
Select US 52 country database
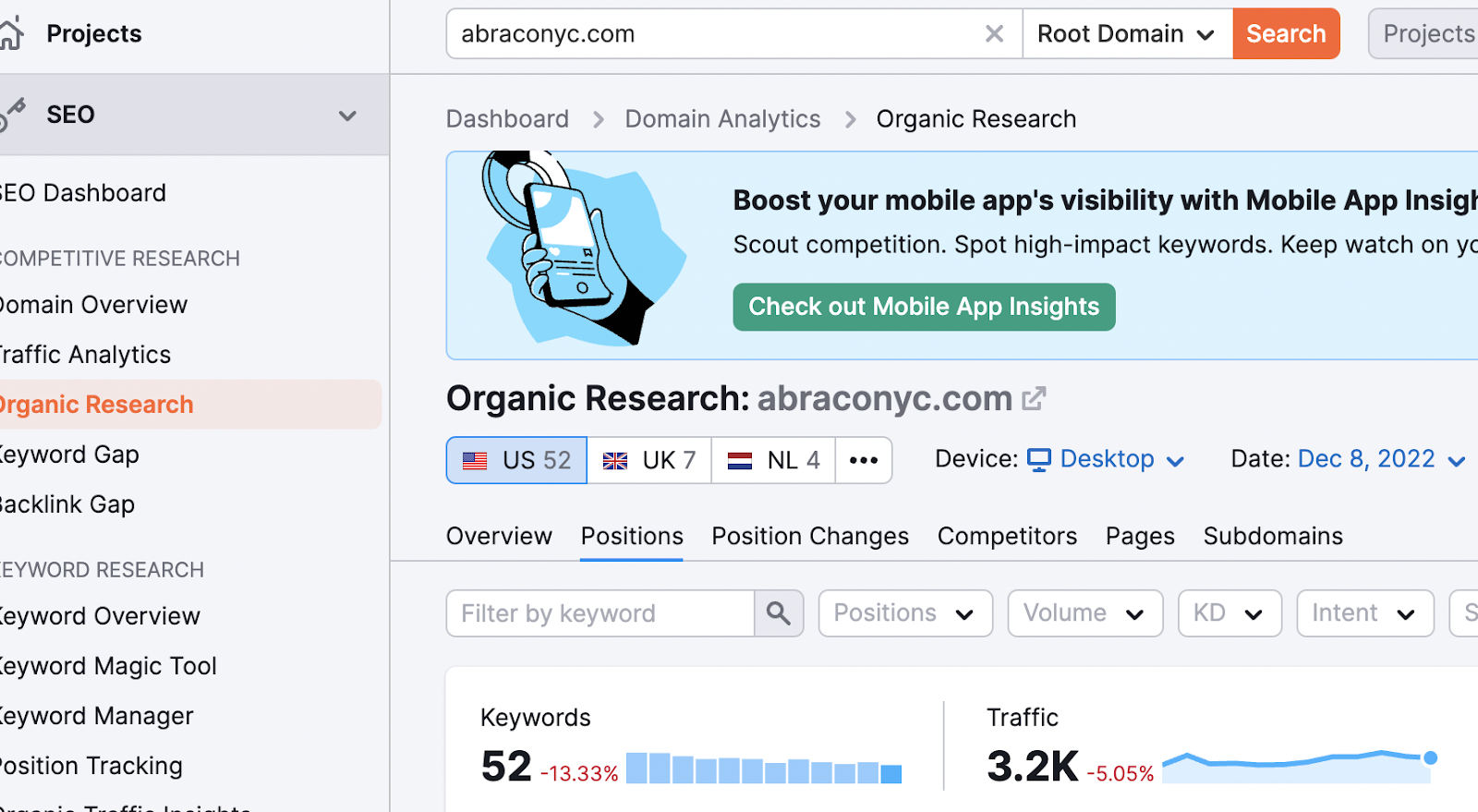(516, 460)
